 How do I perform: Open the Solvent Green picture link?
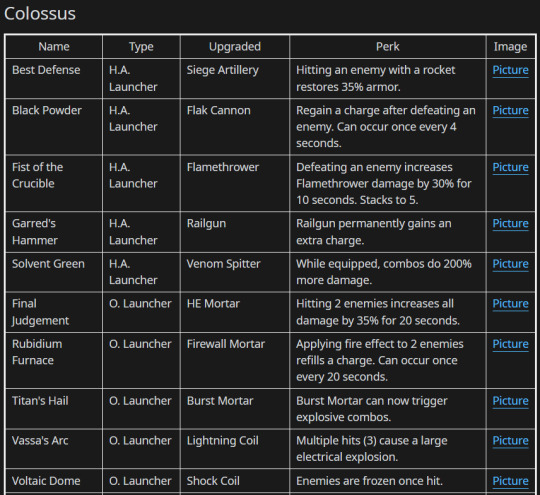pos(510,264)
